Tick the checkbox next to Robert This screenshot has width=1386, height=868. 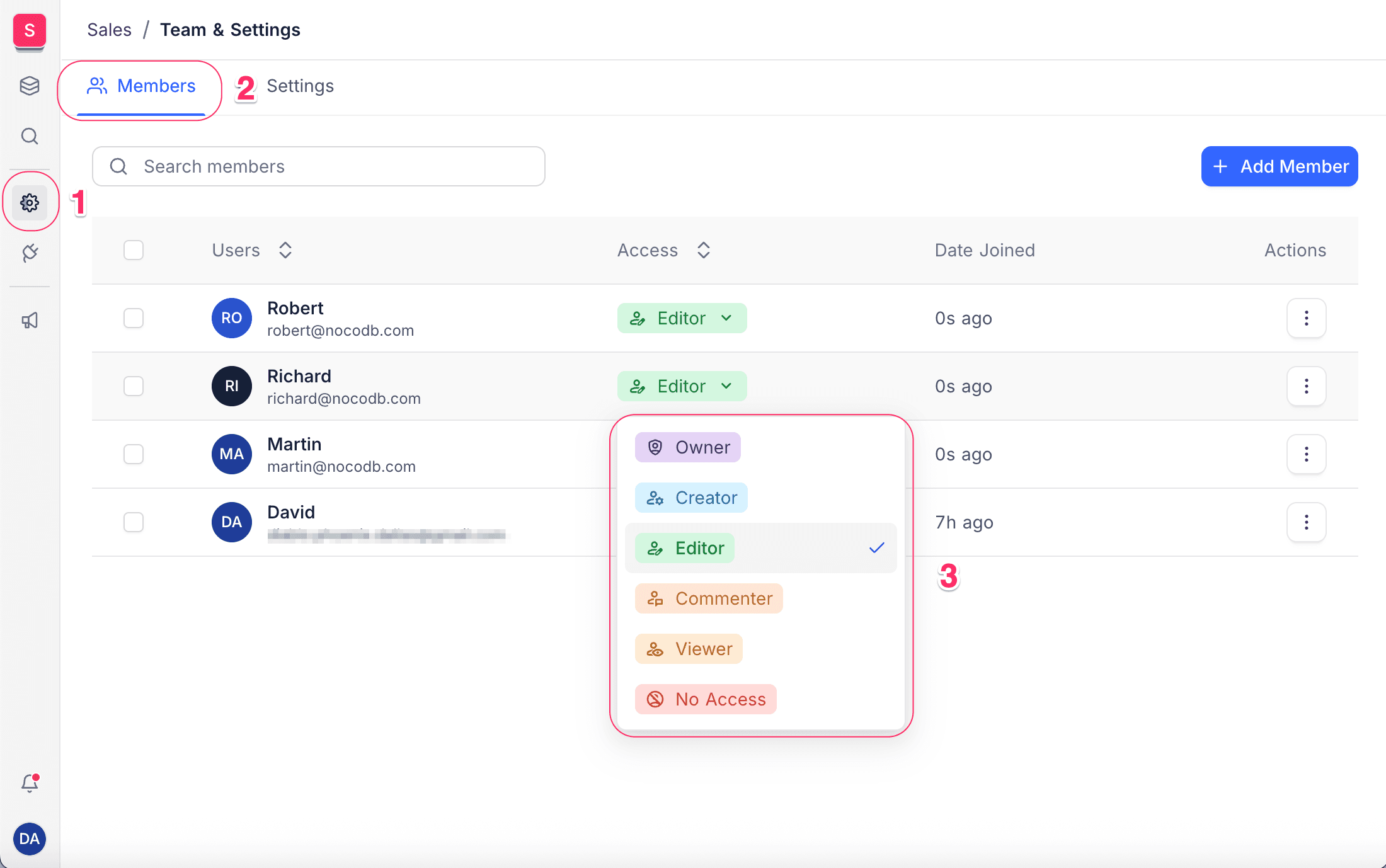tap(134, 318)
